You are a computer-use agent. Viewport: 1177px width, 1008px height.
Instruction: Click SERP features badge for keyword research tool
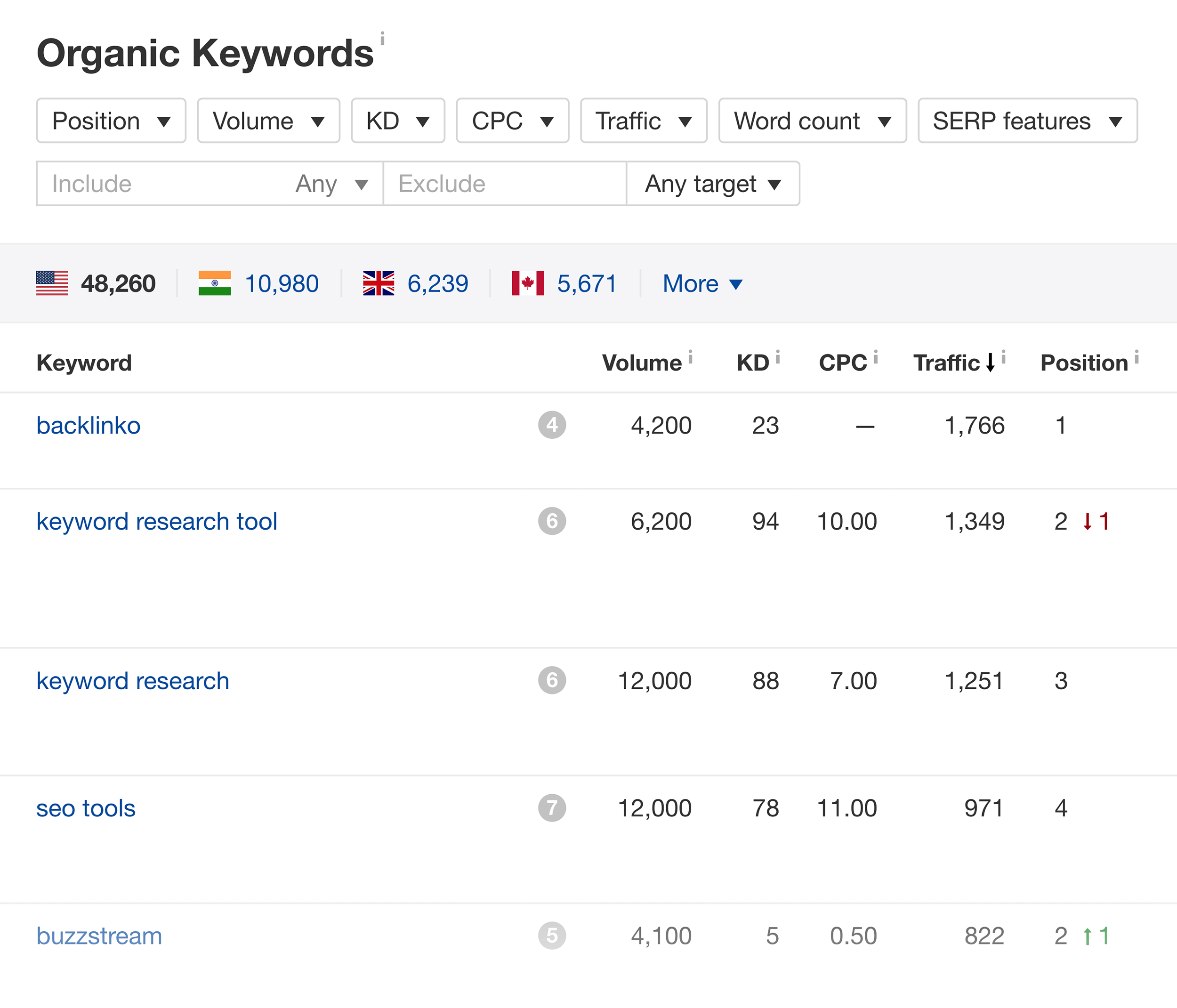(x=552, y=521)
